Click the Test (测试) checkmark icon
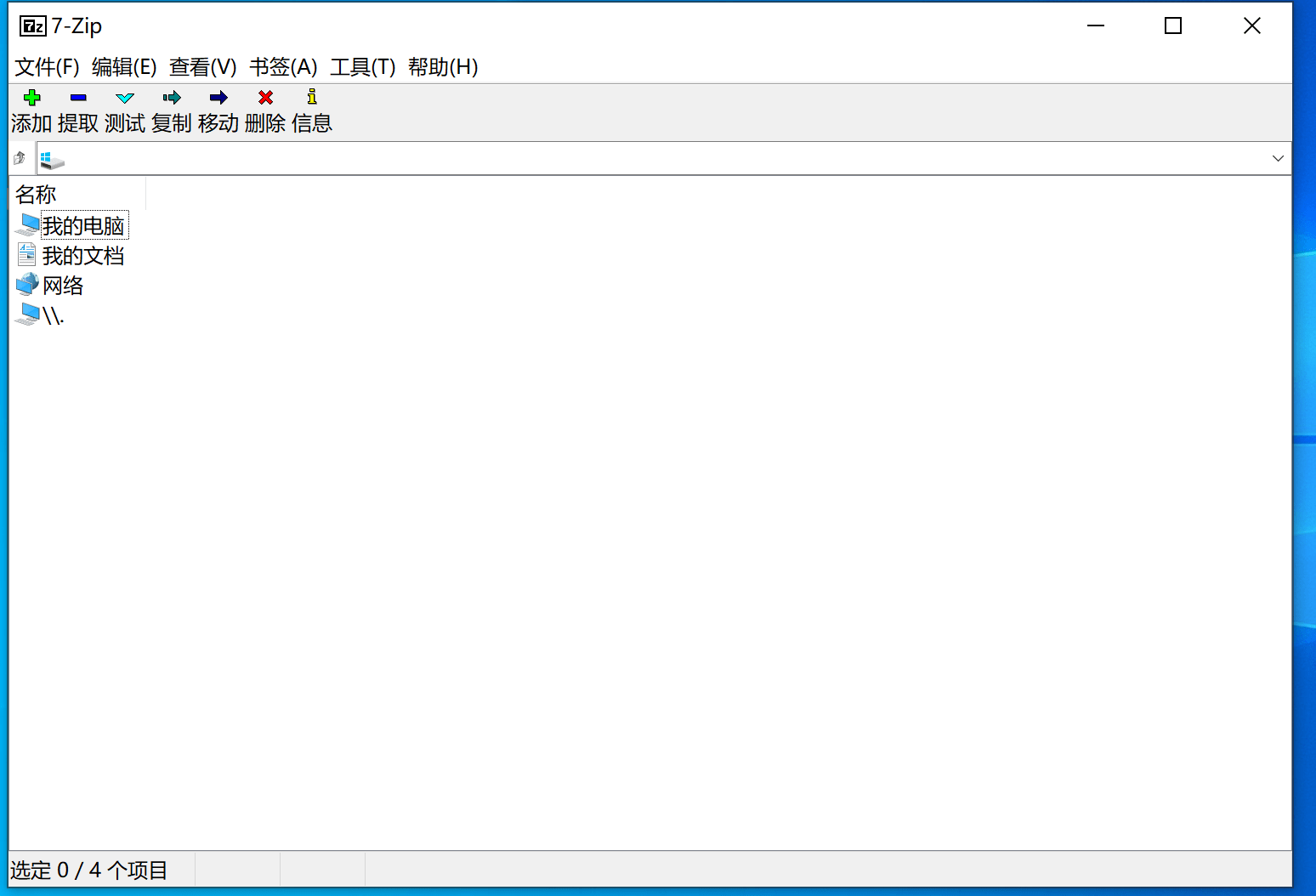Screen dimensions: 1316x896 [125, 98]
